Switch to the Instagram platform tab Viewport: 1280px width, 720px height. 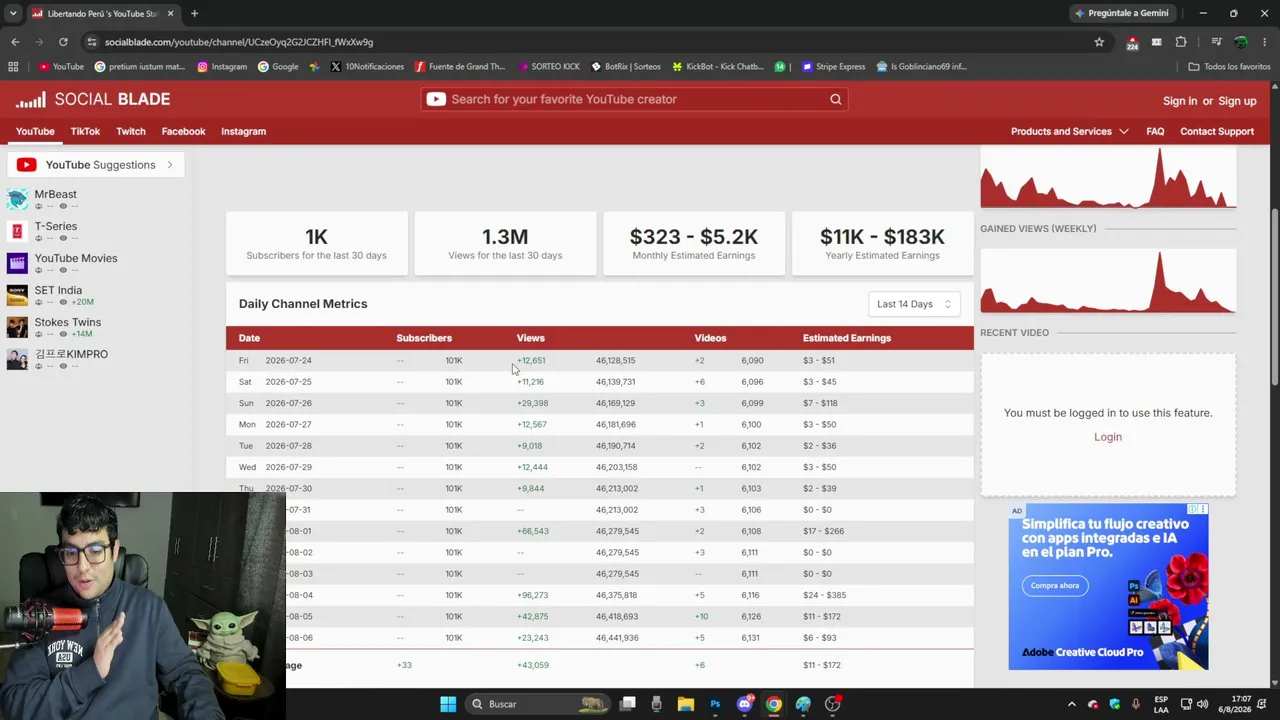[243, 131]
